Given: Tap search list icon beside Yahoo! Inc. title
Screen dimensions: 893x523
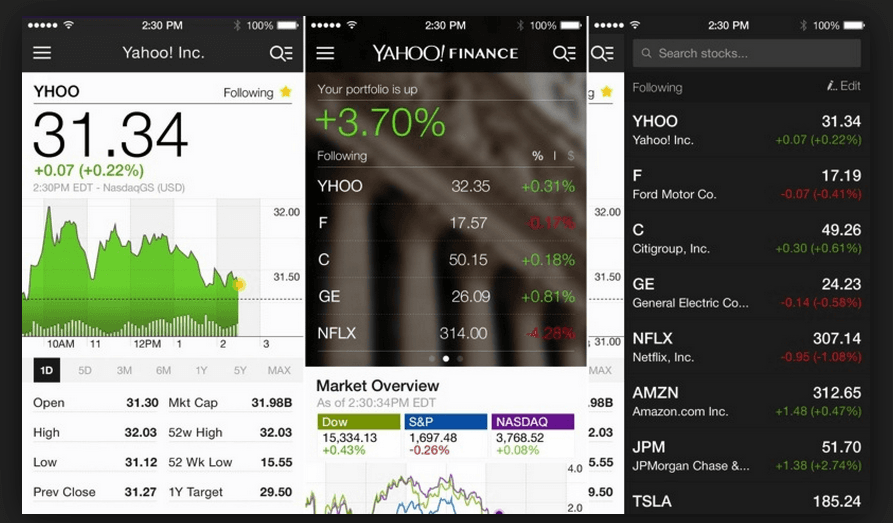Looking at the screenshot, I should tap(281, 53).
